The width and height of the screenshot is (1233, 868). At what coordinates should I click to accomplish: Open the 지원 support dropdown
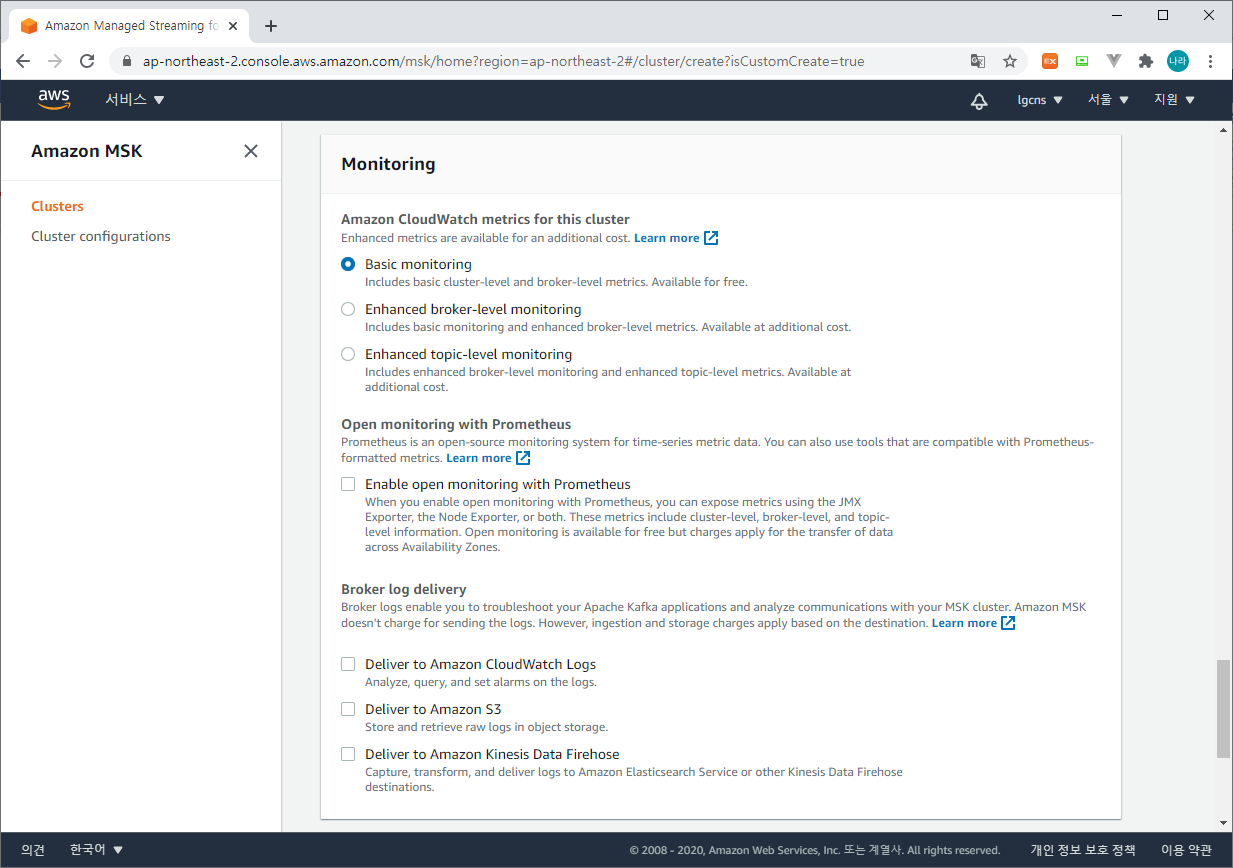1175,100
